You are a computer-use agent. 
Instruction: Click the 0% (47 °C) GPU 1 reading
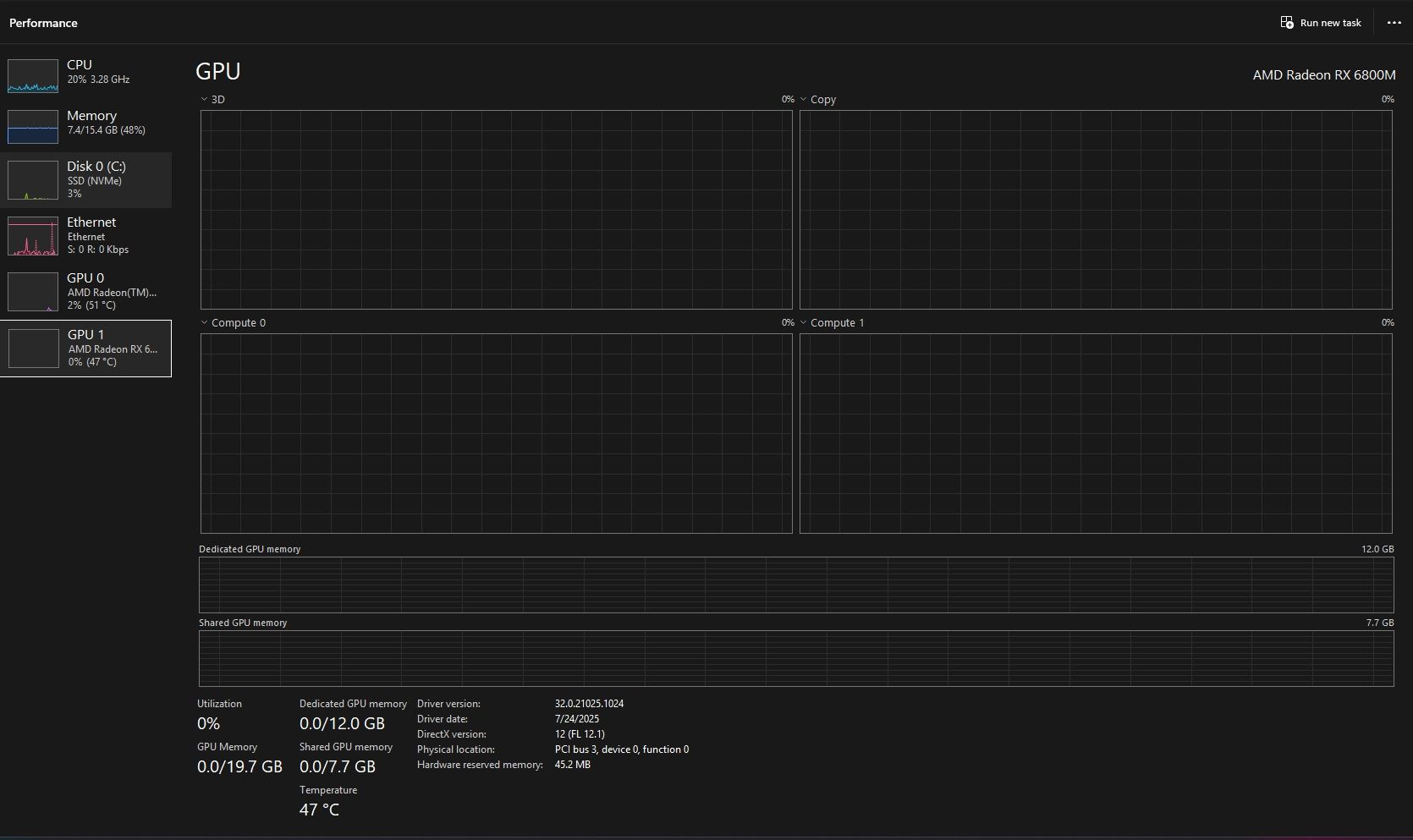92,362
